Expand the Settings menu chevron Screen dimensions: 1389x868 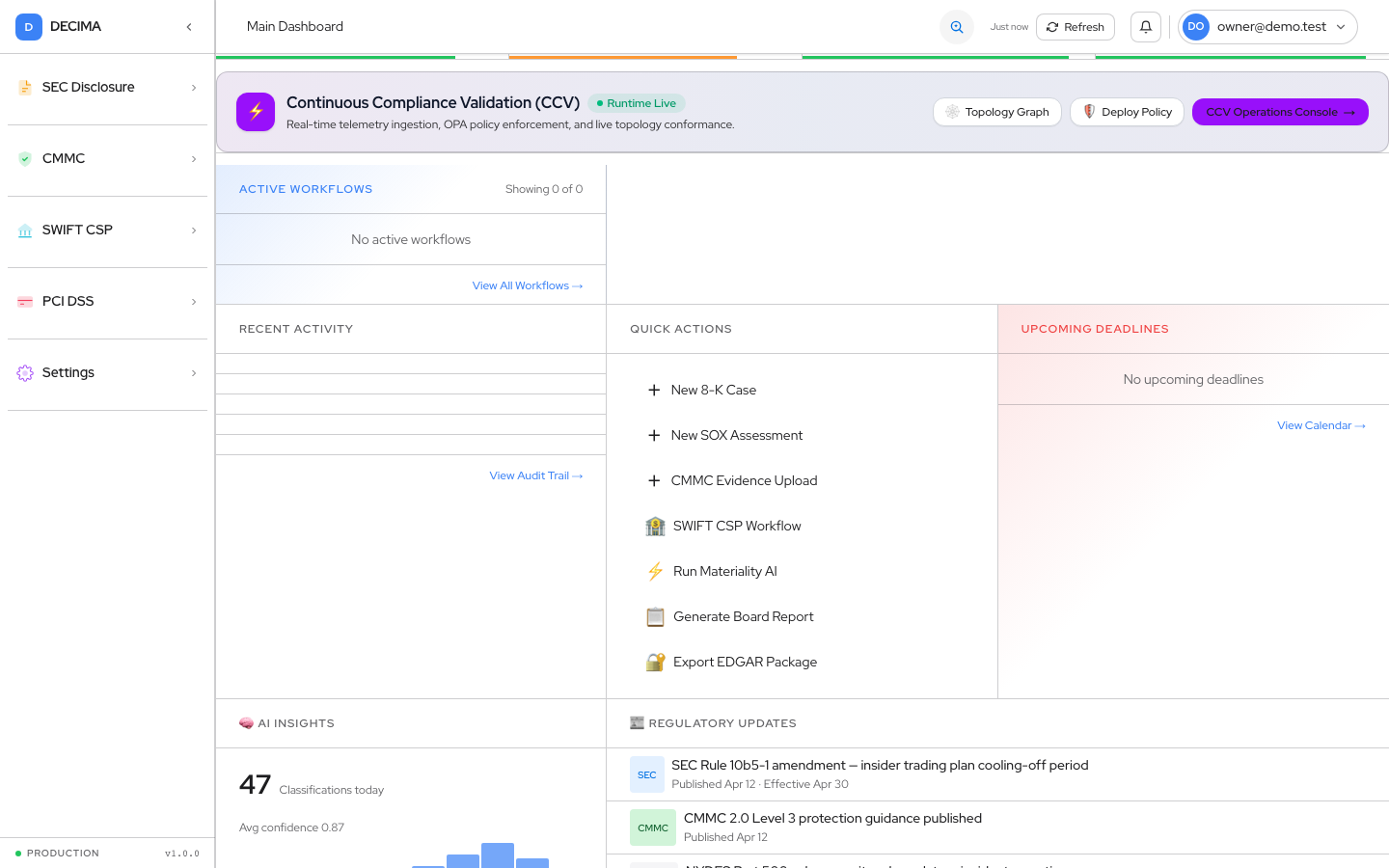pos(194,373)
